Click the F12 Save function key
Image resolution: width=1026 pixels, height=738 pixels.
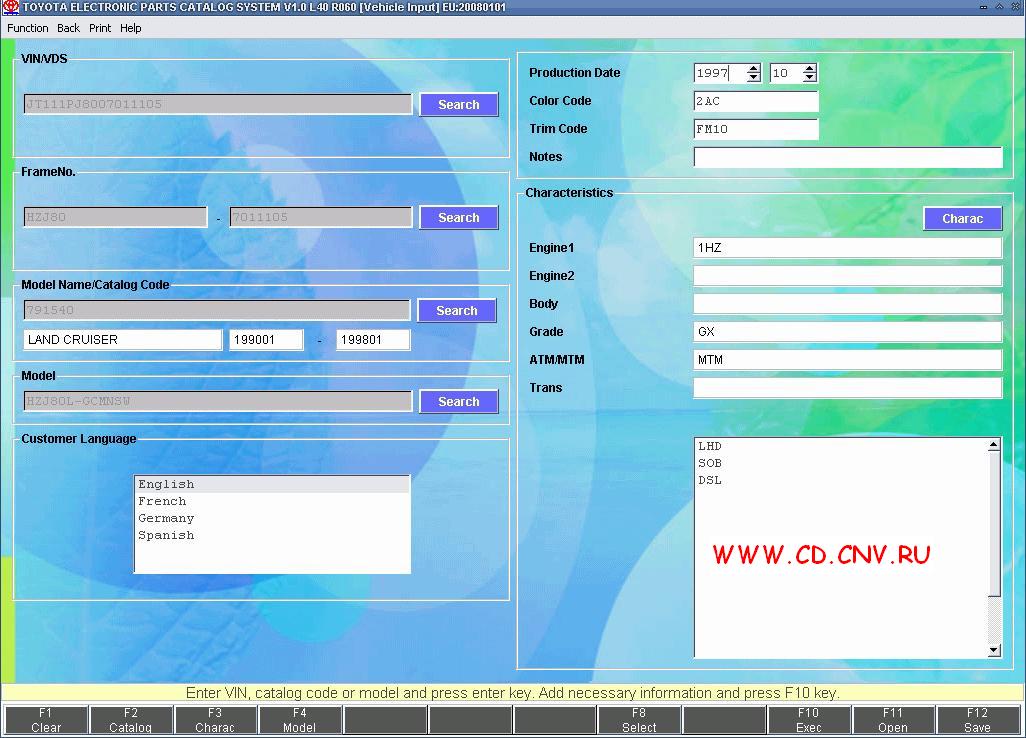977,720
